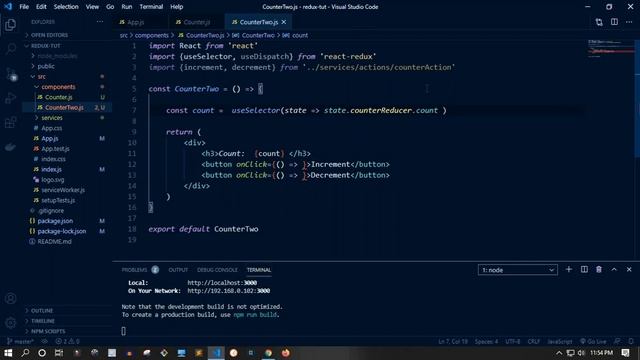Start Go Live server

tap(593, 341)
